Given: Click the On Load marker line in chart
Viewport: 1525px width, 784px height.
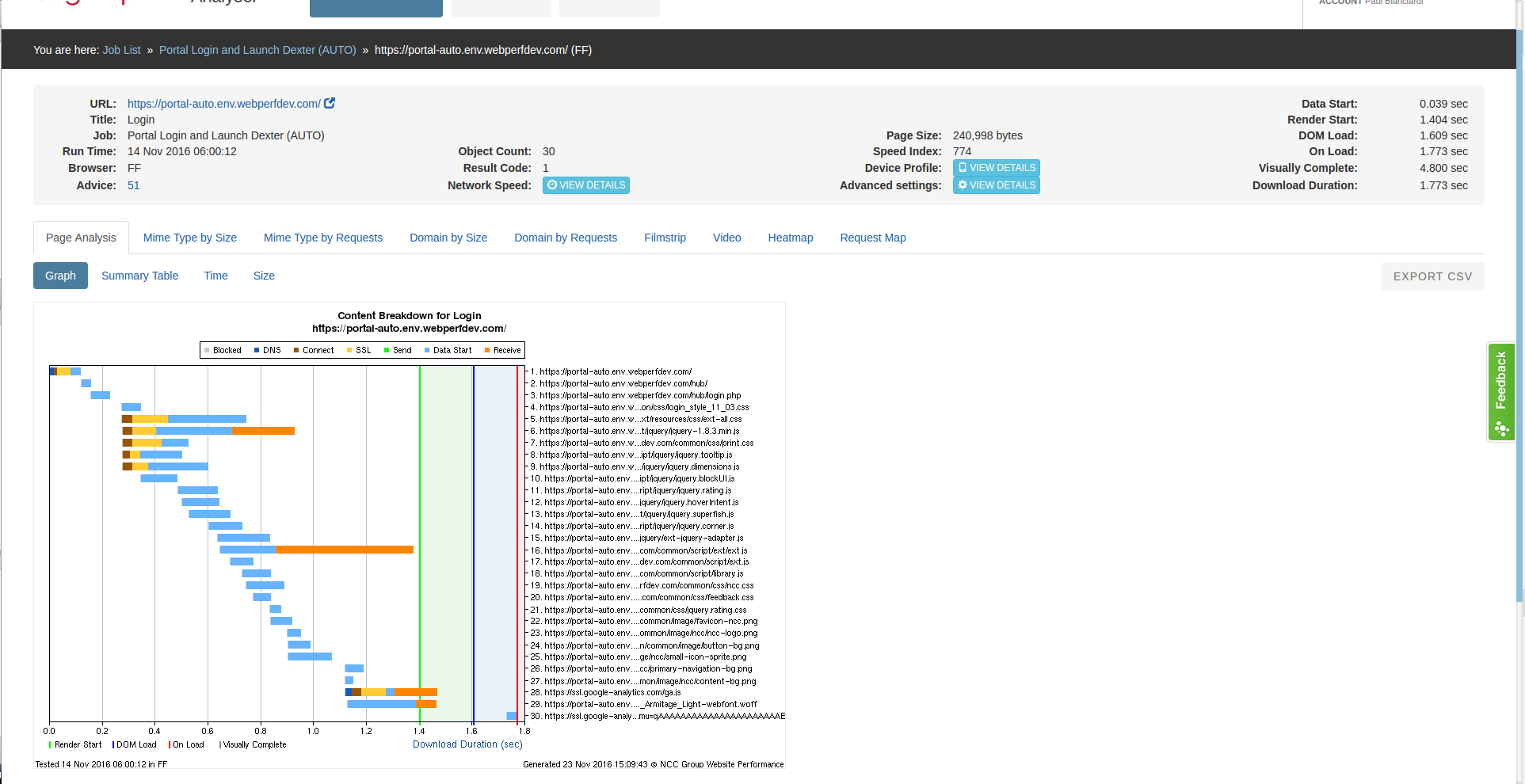Looking at the screenshot, I should click(517, 544).
